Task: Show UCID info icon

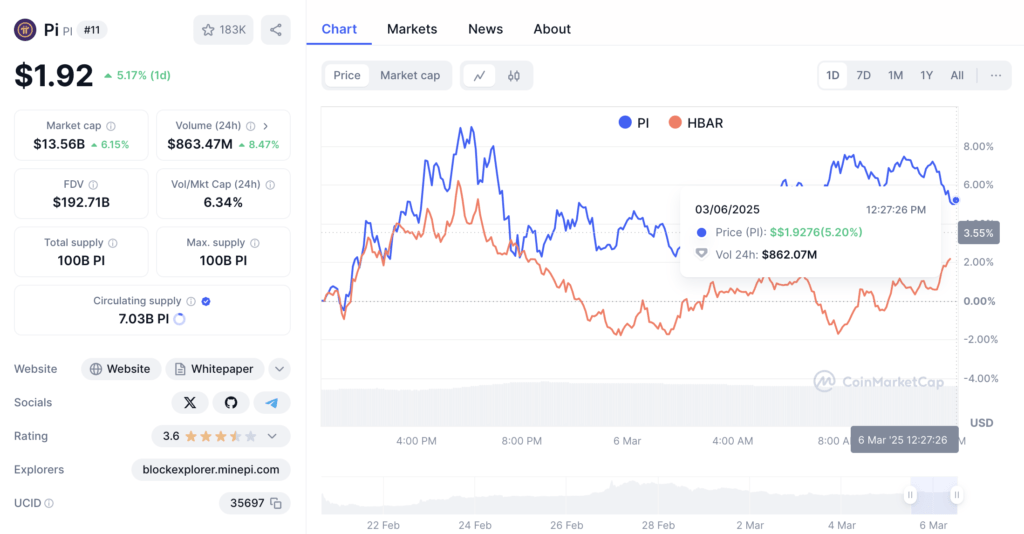Action: (49, 503)
